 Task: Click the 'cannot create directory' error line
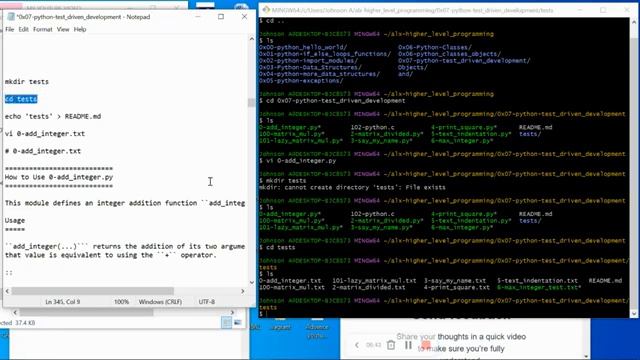(x=352, y=187)
